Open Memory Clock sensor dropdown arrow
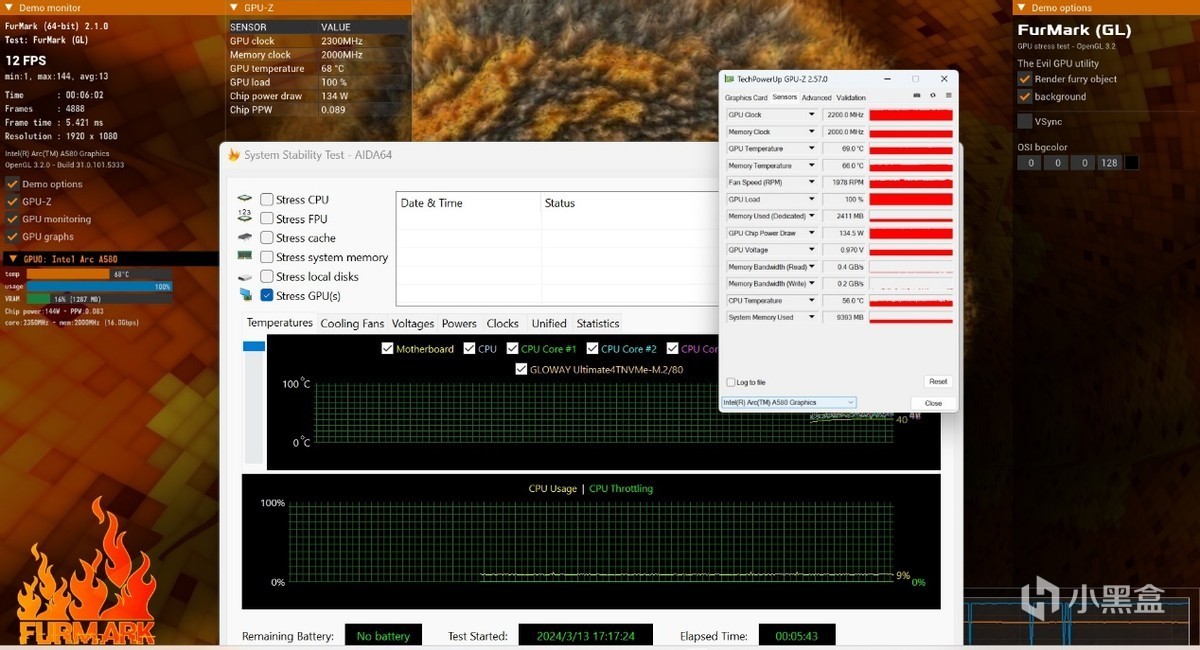The height and width of the screenshot is (650, 1200). pyautogui.click(x=812, y=132)
